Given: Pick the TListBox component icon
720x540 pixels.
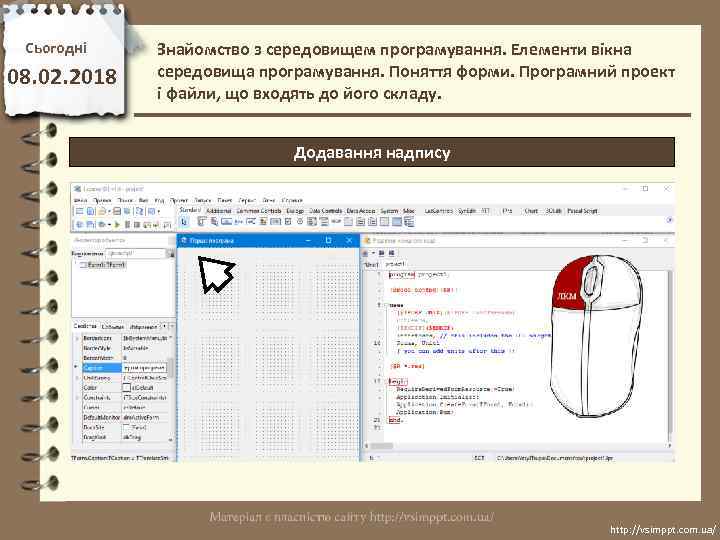Looking at the screenshot, I should (x=312, y=221).
